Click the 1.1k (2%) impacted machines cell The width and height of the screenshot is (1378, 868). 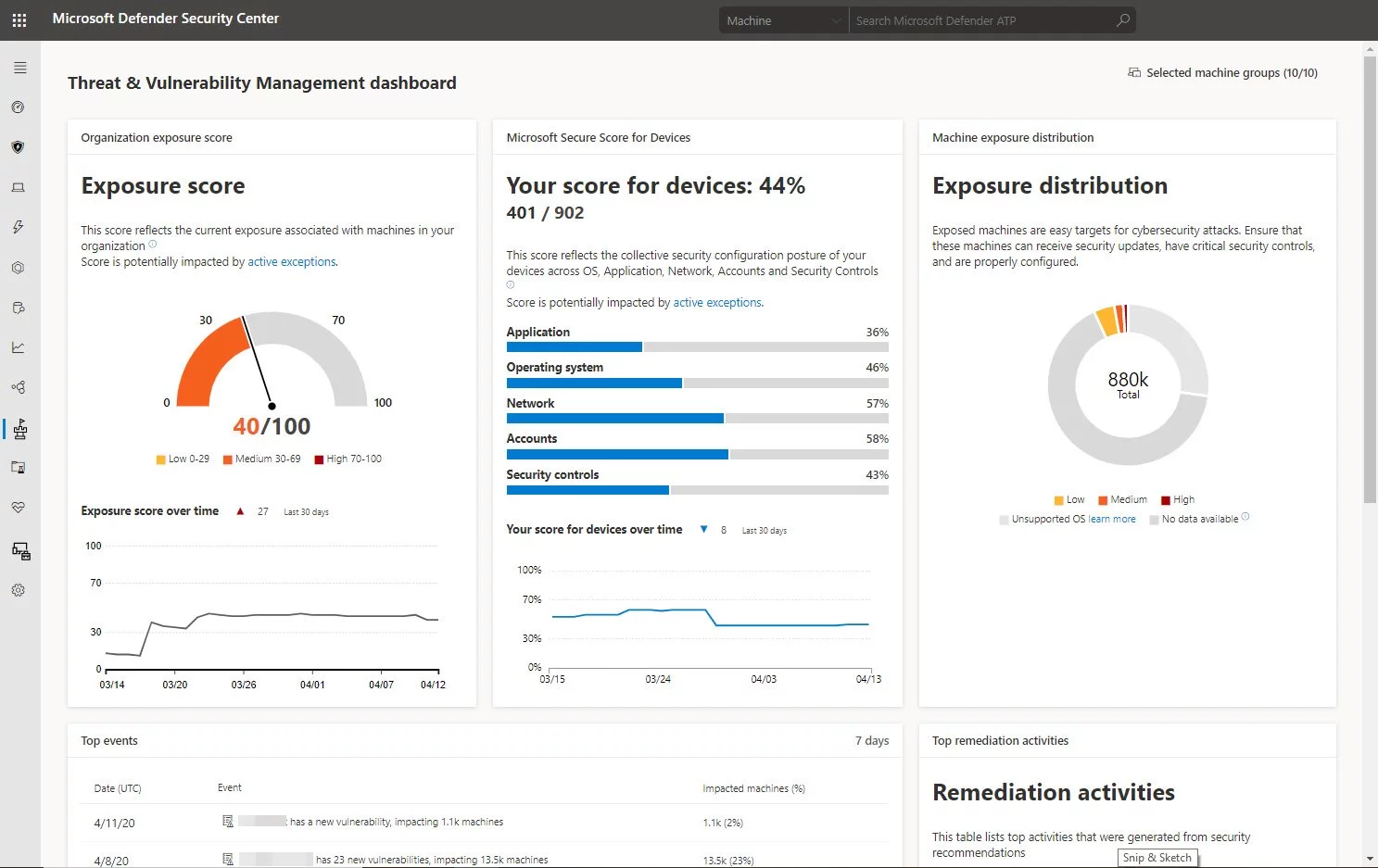point(723,823)
